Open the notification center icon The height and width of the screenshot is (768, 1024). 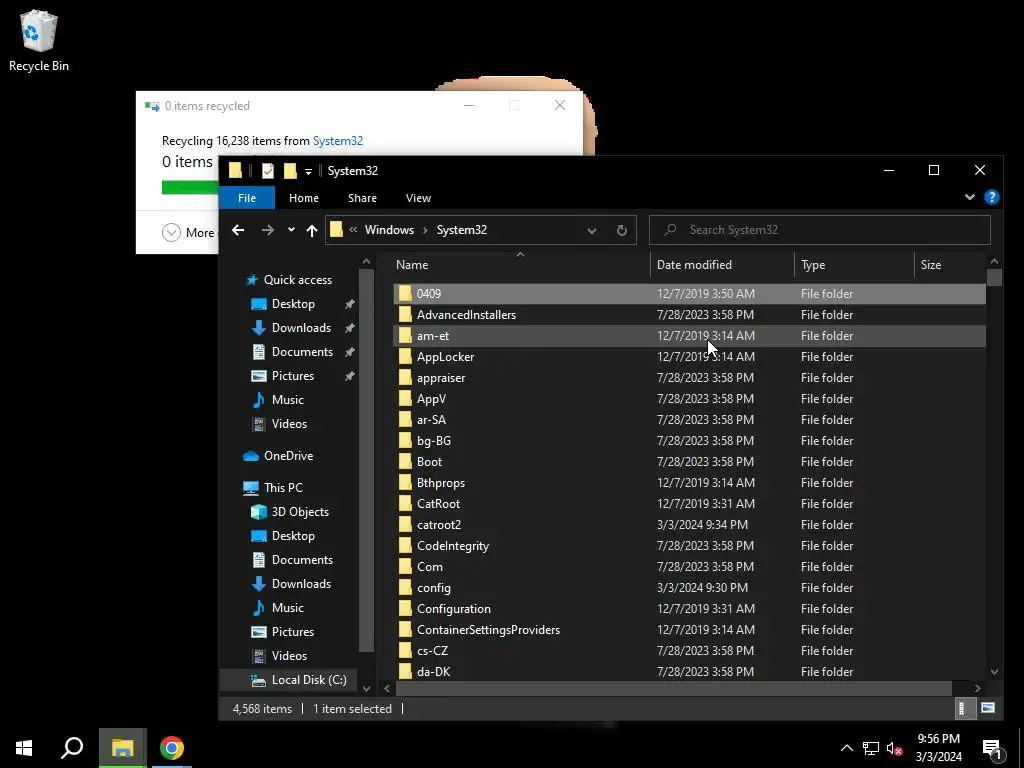(991, 748)
